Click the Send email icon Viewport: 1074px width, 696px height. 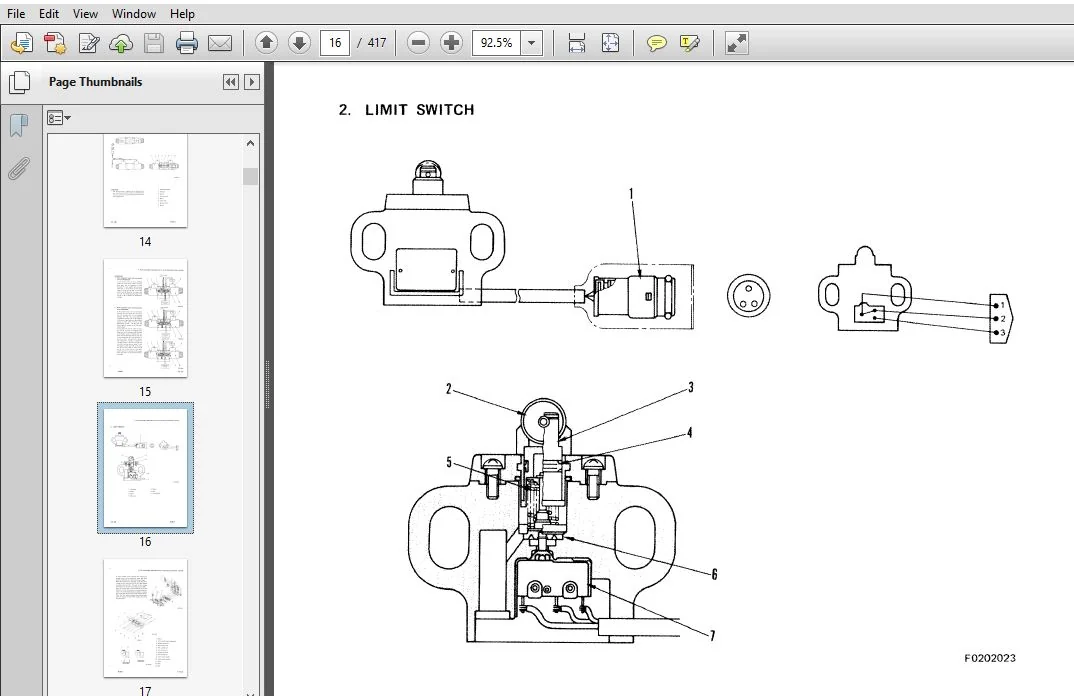coord(219,43)
